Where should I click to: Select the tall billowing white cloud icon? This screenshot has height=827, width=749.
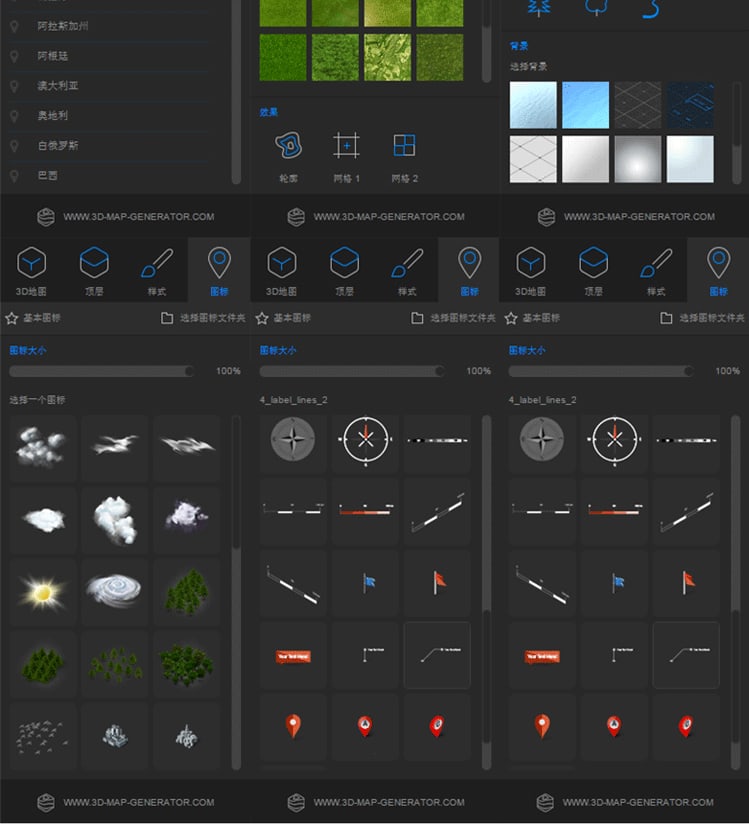pyautogui.click(x=115, y=519)
